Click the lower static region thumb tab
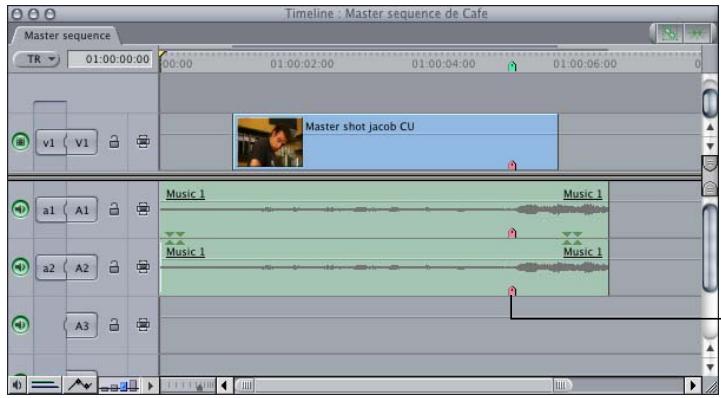The image size is (721, 398). [x=710, y=188]
